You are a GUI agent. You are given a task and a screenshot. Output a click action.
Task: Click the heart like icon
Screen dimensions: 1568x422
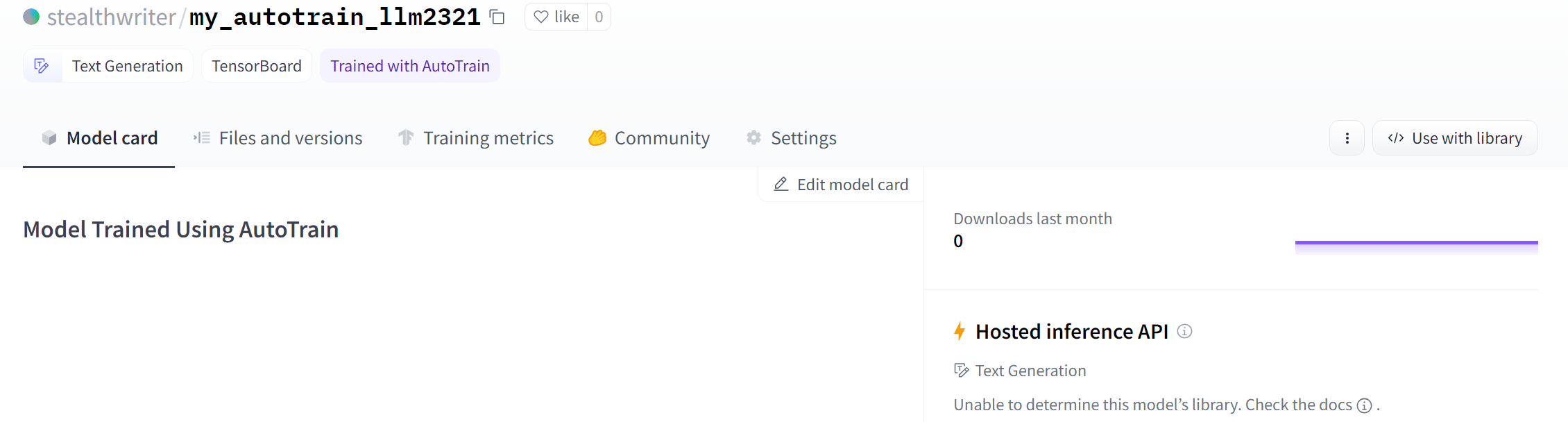[x=541, y=17]
